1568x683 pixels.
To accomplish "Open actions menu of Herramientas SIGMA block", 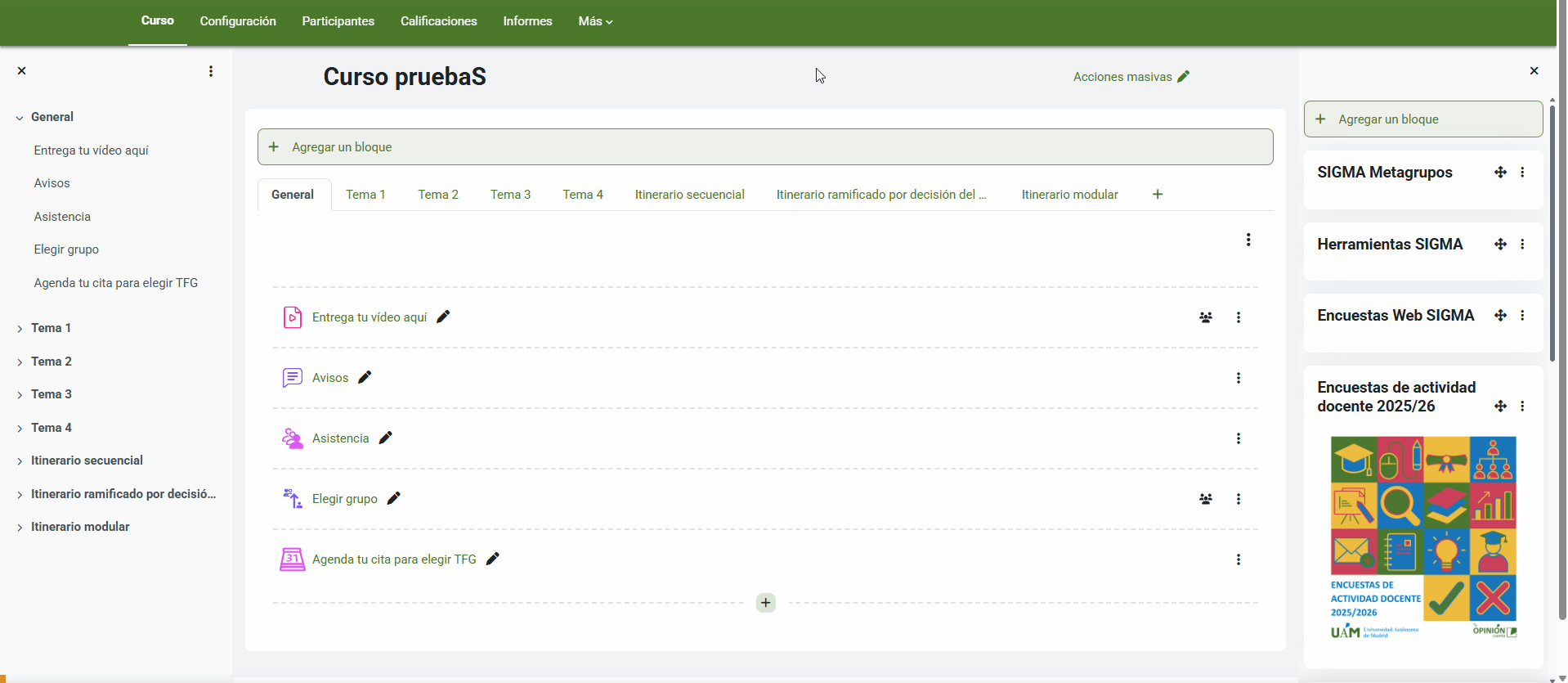I will (x=1521, y=245).
